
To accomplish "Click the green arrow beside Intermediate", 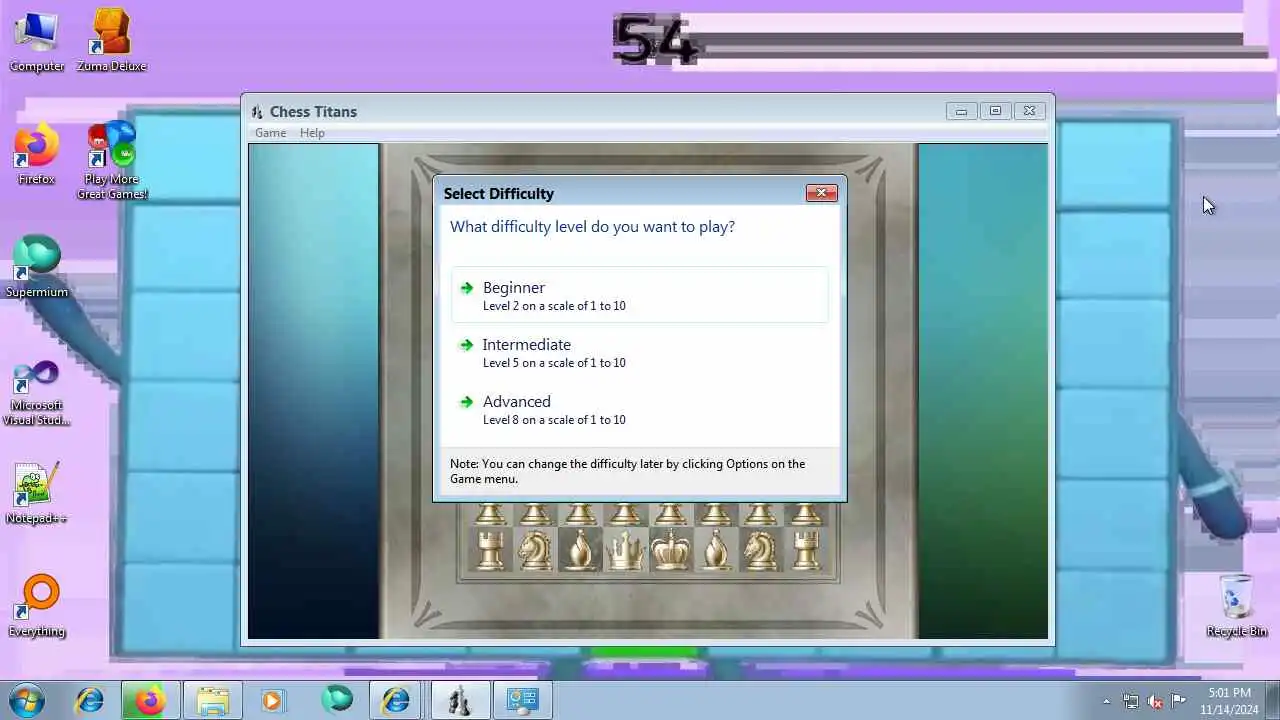I will coord(467,345).
